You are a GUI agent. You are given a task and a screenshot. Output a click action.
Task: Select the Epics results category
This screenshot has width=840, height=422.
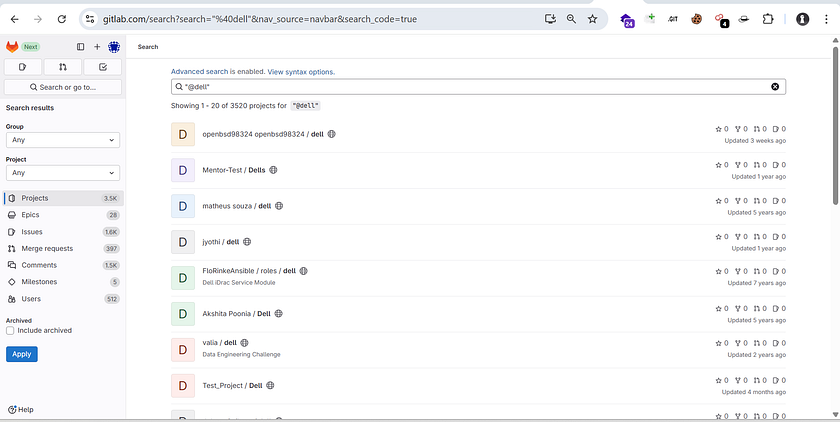tap(63, 215)
